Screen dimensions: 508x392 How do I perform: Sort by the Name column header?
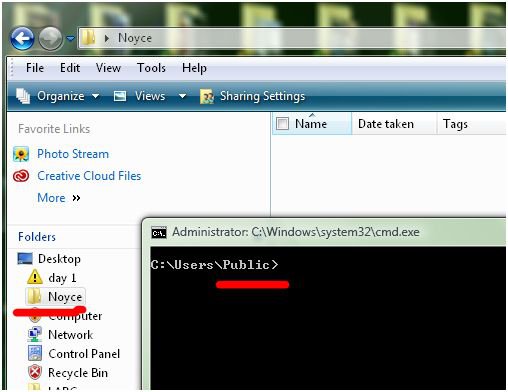click(x=311, y=124)
